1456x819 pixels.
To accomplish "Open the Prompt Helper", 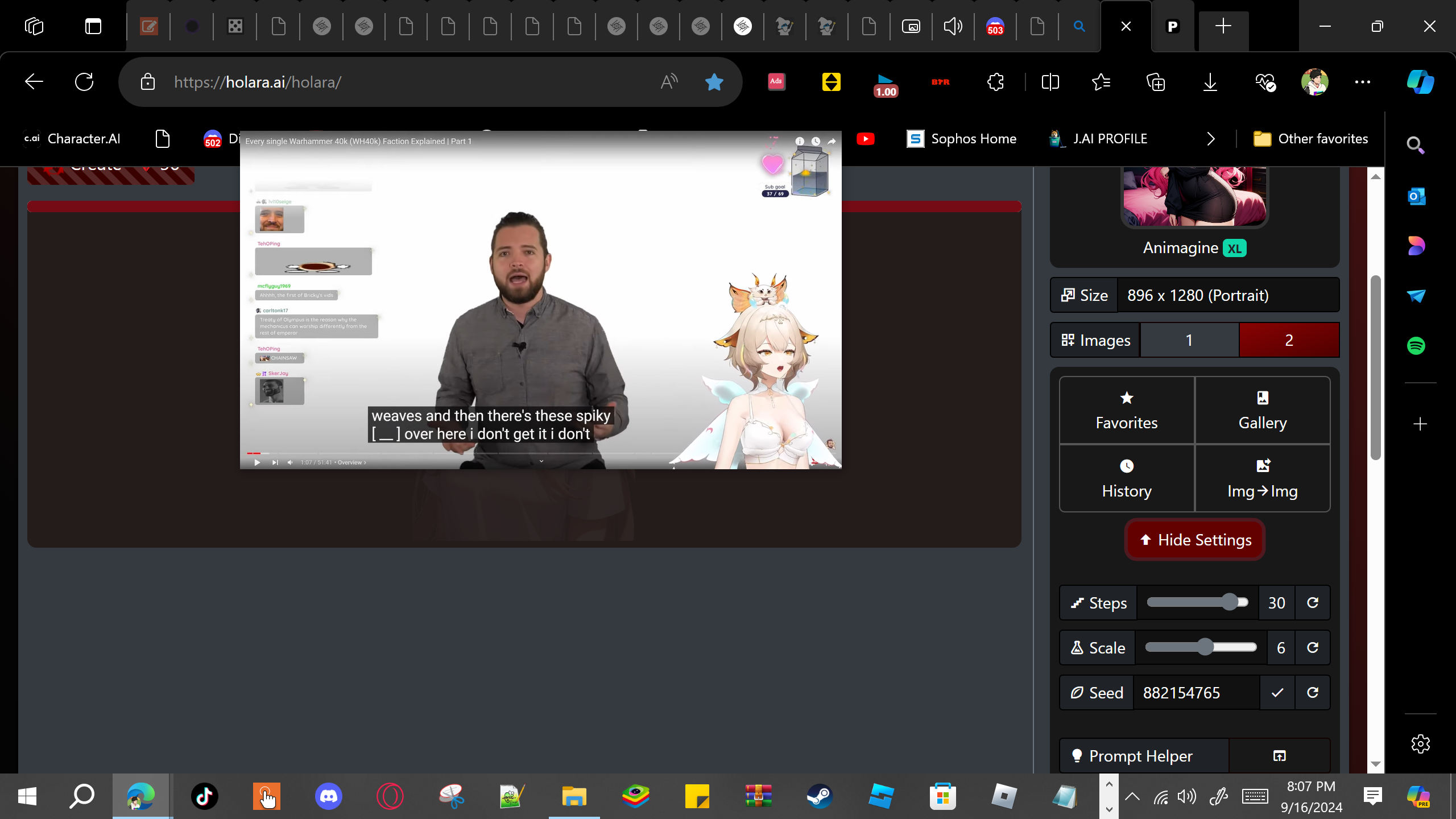I will (x=1144, y=756).
